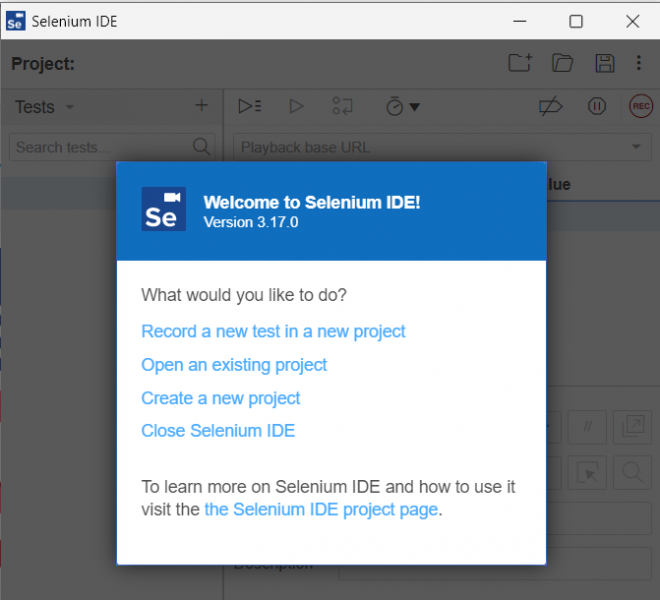Start recording with the REC button

640,106
